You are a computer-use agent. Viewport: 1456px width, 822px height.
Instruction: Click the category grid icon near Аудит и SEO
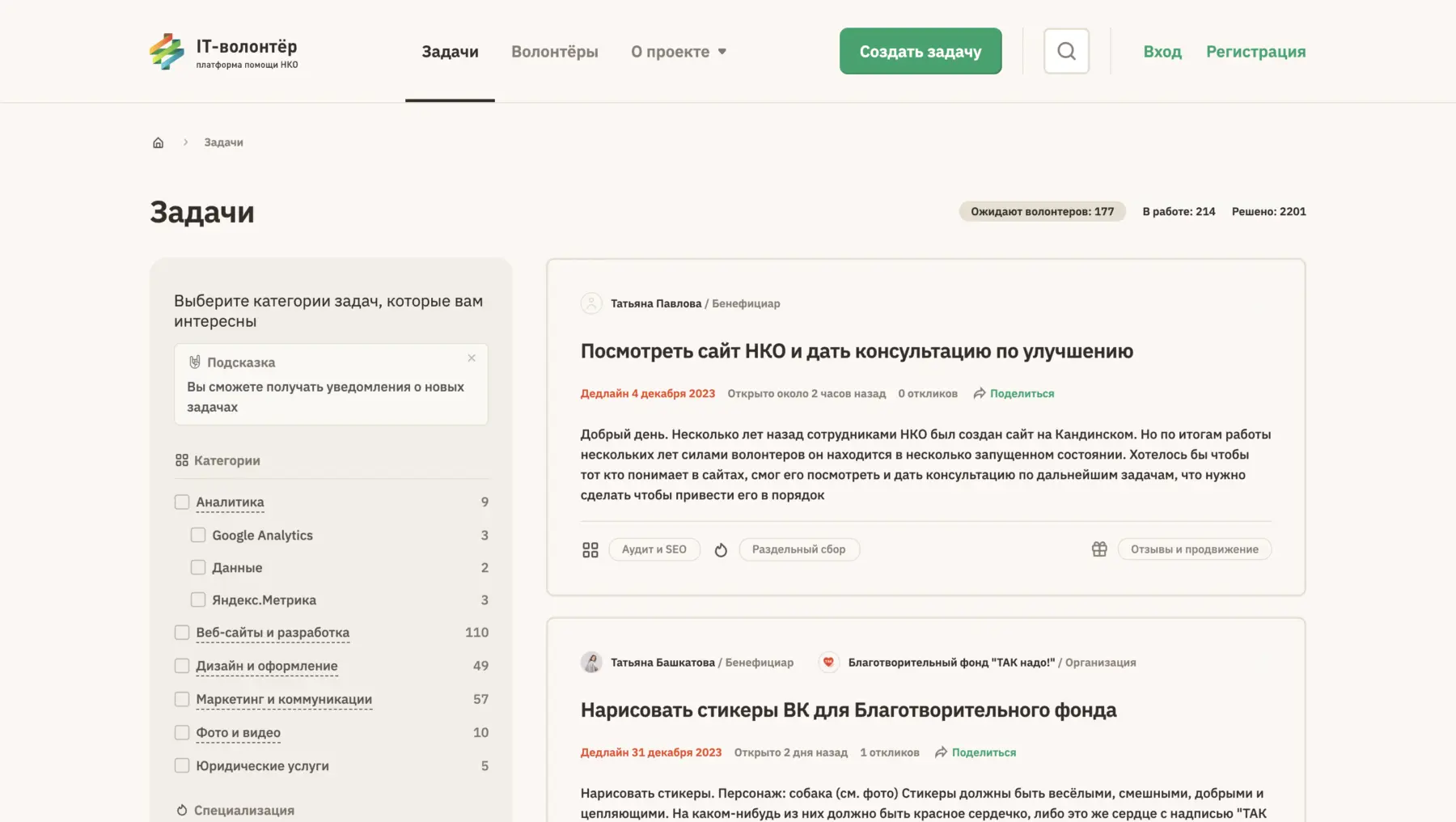tap(590, 550)
